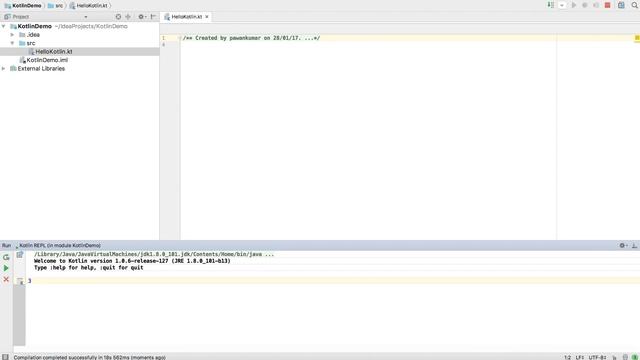The width and height of the screenshot is (640, 360).
Task: Click the red Stop button
Action: point(607,5)
